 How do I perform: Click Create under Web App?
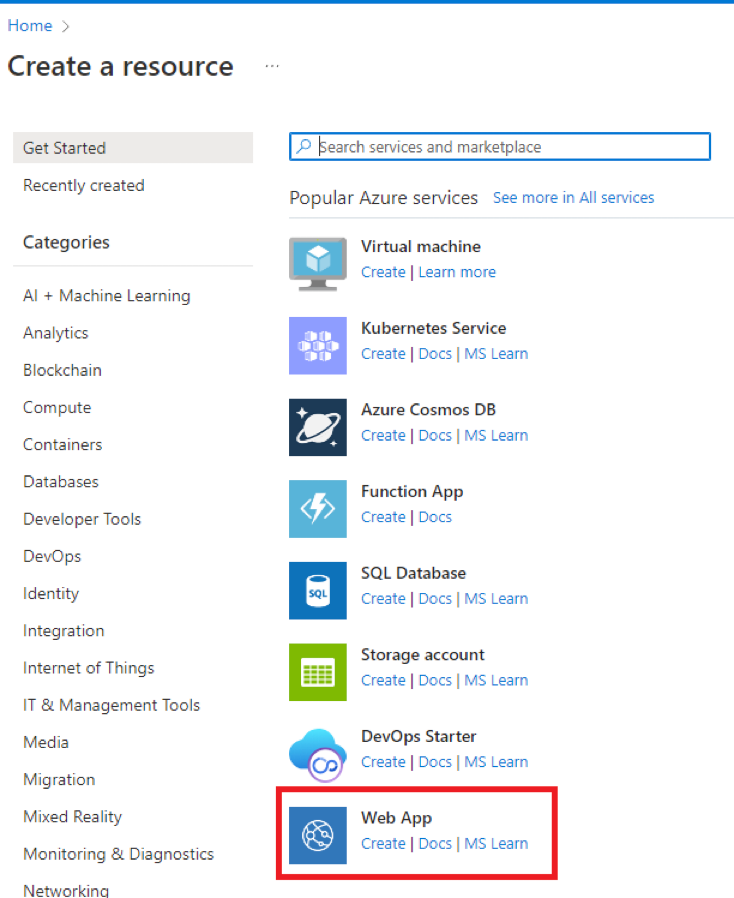pyautogui.click(x=383, y=844)
